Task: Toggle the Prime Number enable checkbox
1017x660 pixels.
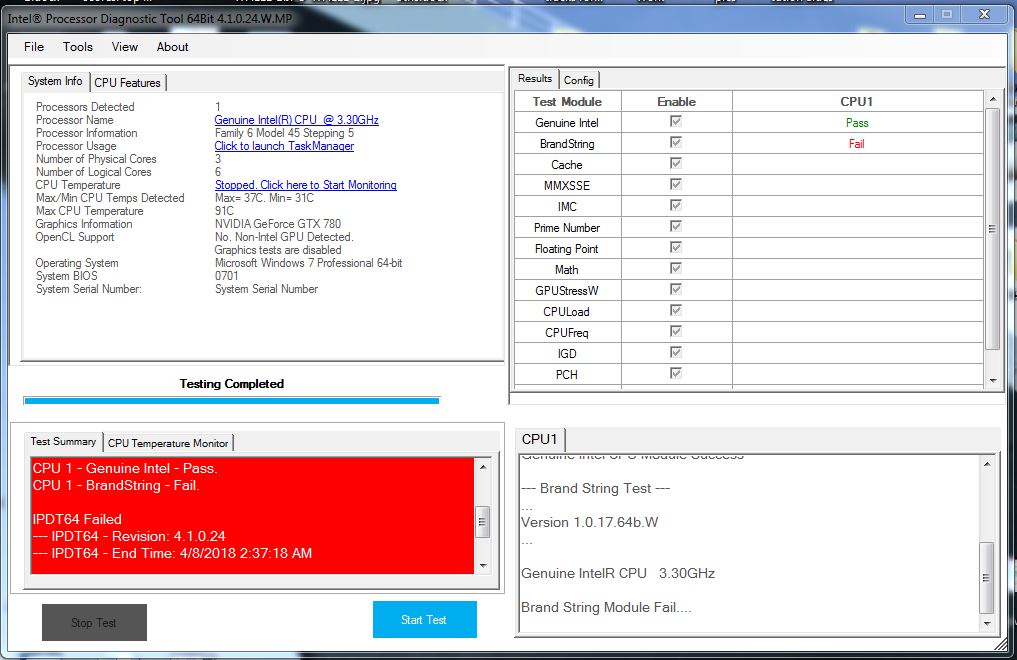Action: [x=676, y=227]
